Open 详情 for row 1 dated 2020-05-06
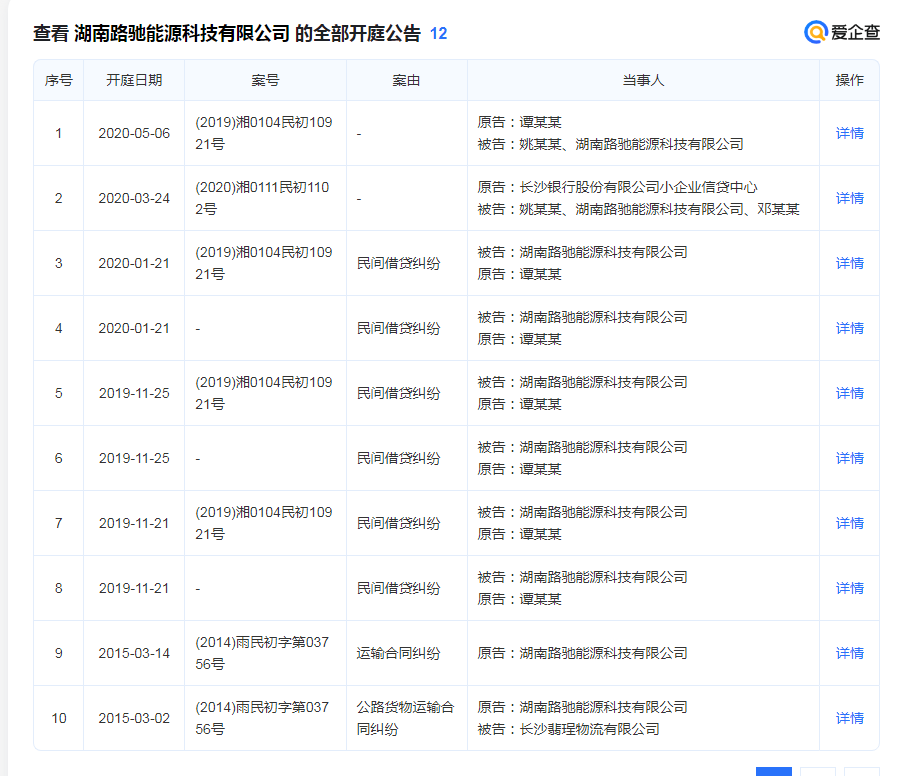Screen dimensions: 899x776 849,133
